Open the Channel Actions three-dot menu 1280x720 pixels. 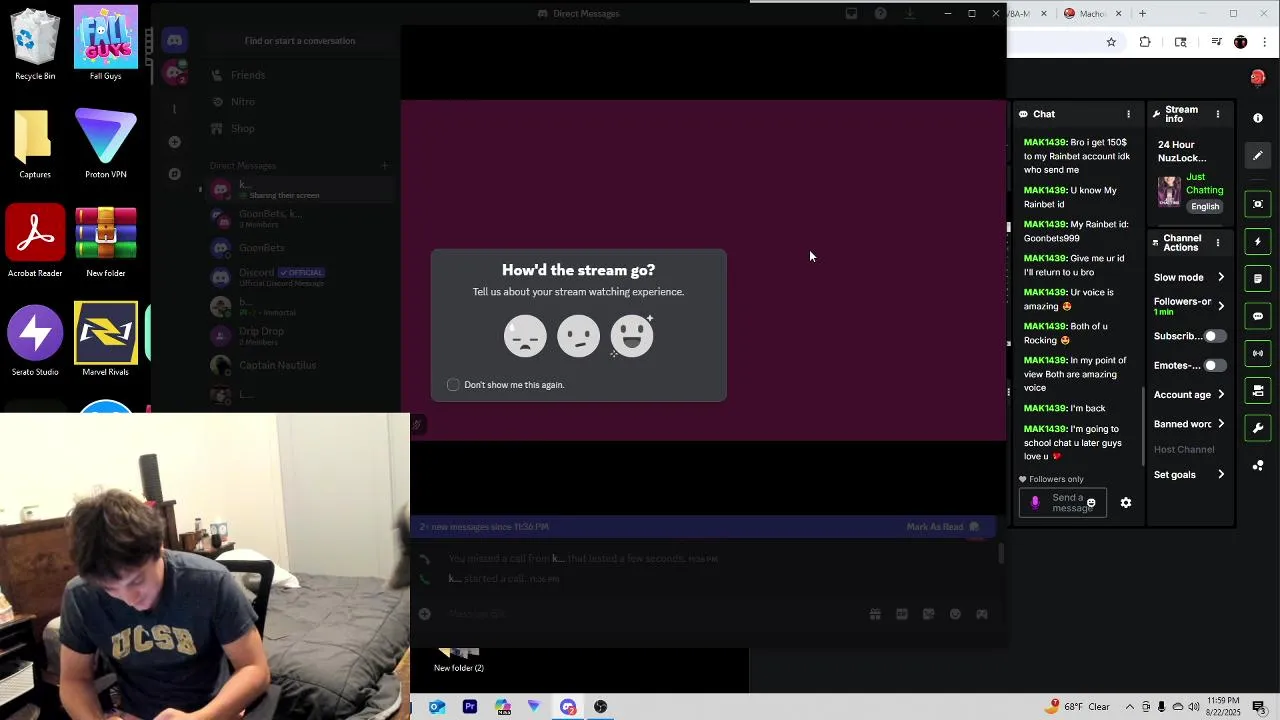tap(1218, 243)
